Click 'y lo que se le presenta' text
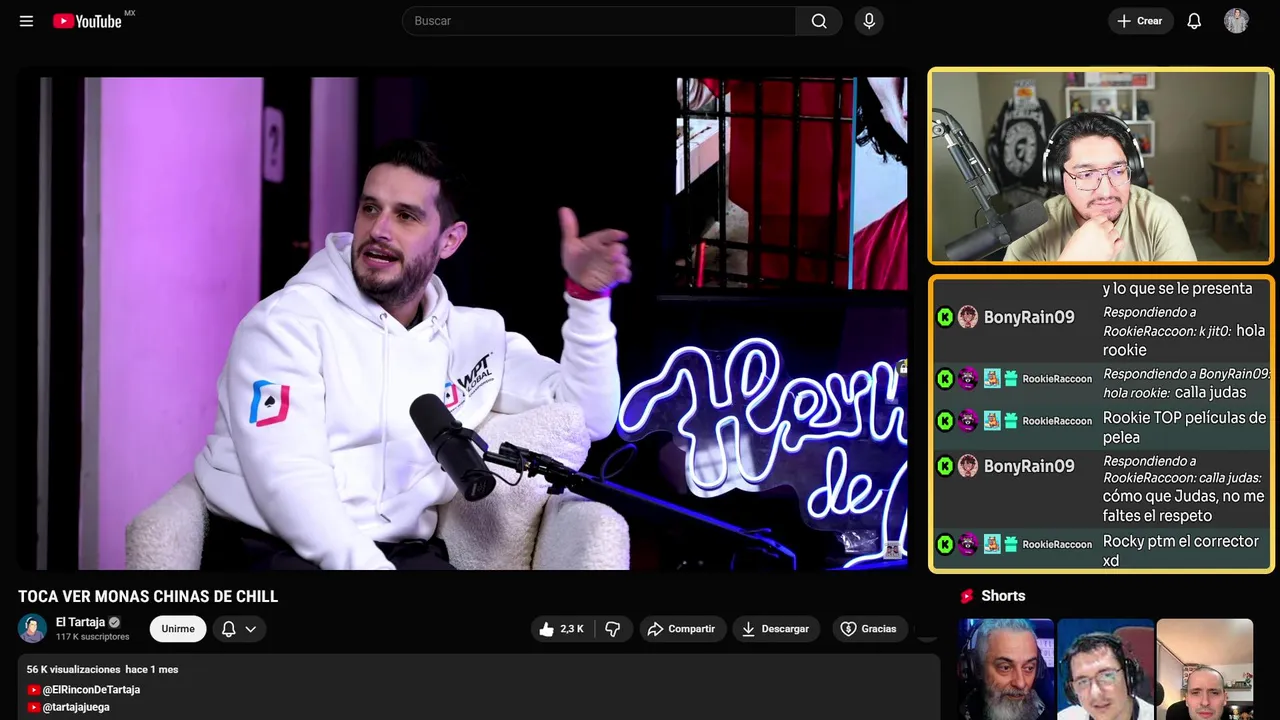The image size is (1280, 720). (x=1177, y=289)
